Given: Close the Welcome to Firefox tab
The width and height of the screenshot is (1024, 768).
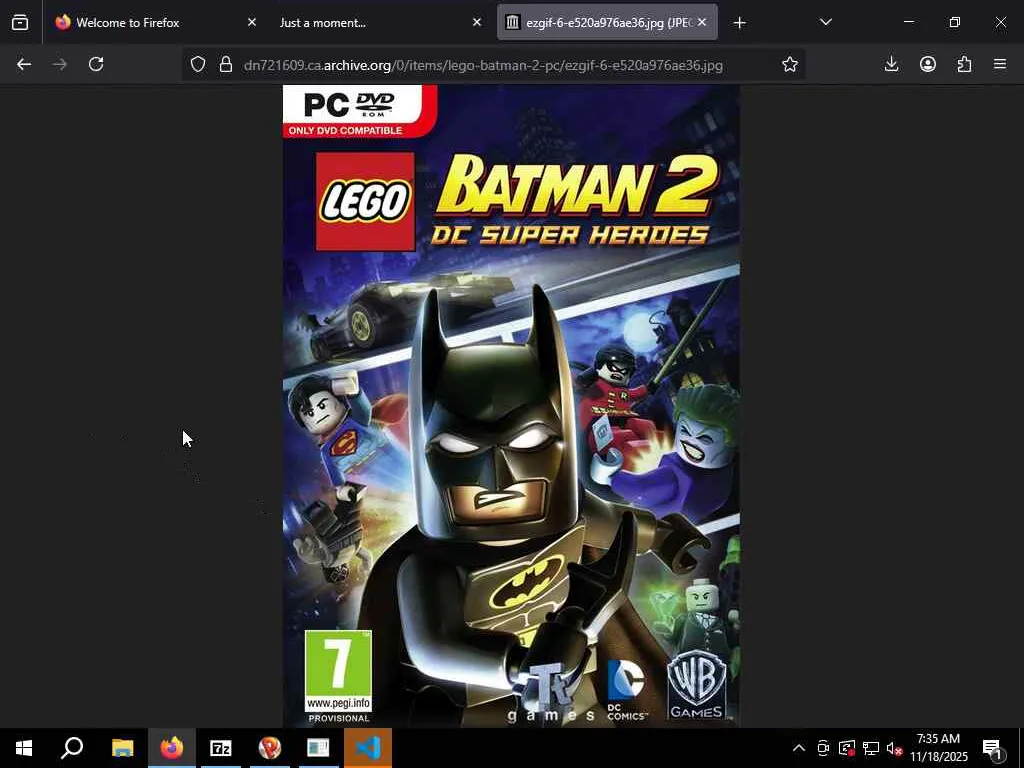Looking at the screenshot, I should (251, 22).
